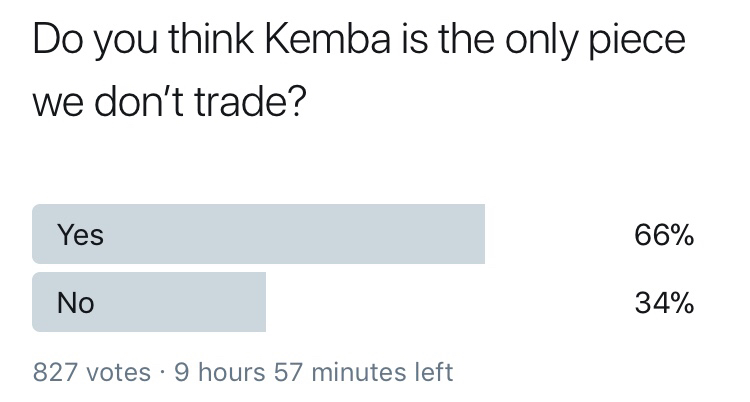The image size is (750, 402).
Task: Select the No poll option label
Action: click(x=76, y=302)
